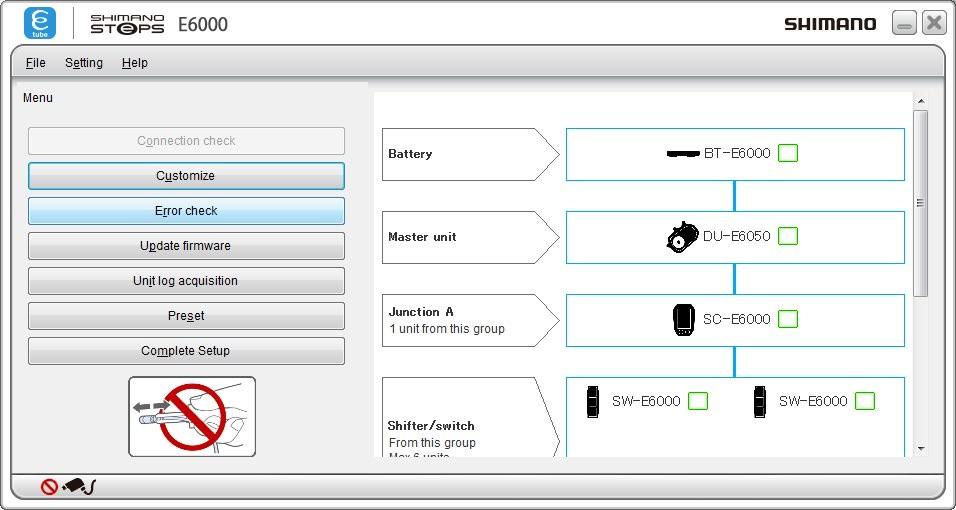Click the DU-E6050 drive unit icon
The width and height of the screenshot is (956, 510).
click(x=682, y=237)
